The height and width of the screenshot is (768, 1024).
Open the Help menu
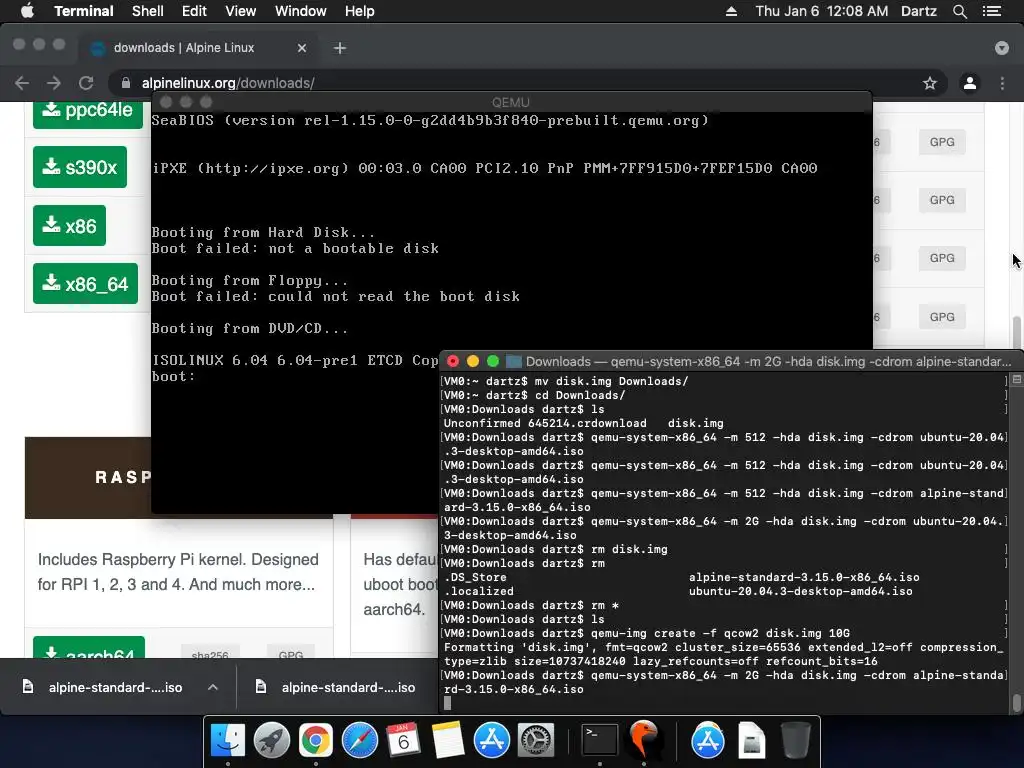359,11
